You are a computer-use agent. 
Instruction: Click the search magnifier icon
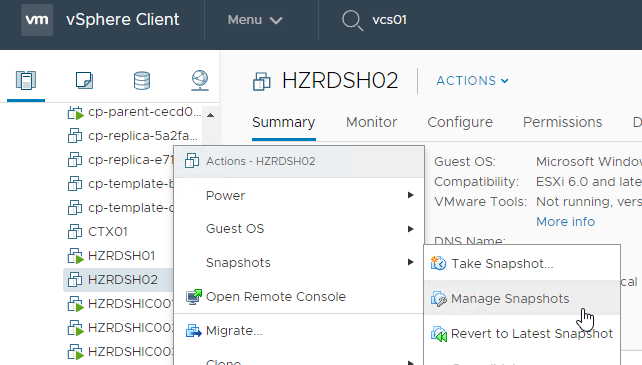click(x=352, y=20)
